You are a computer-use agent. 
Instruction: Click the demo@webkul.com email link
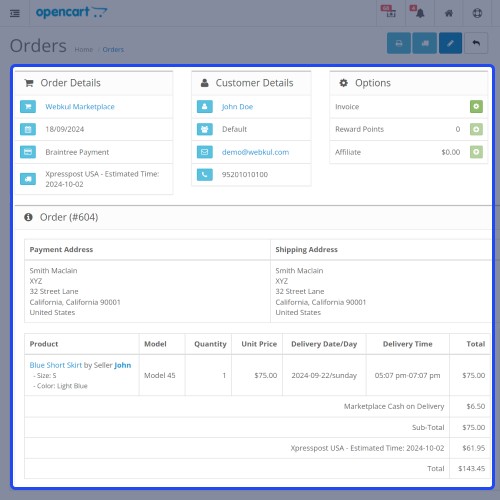[255, 152]
